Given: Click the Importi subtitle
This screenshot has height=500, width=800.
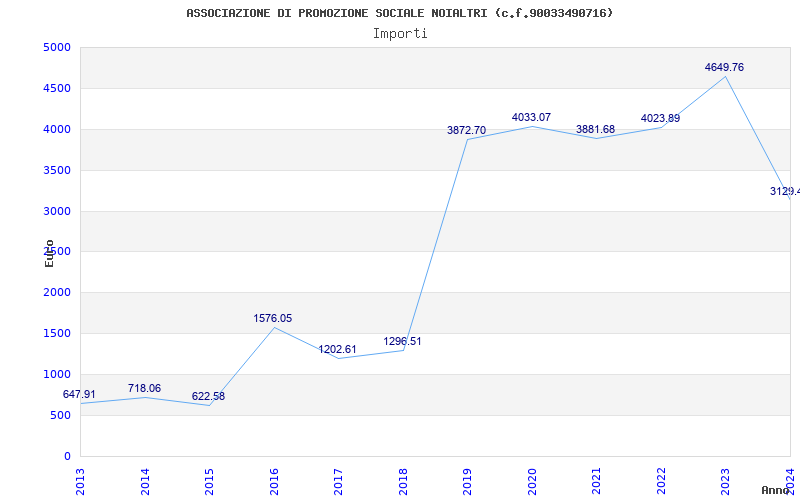Looking at the screenshot, I should click(x=400, y=34).
